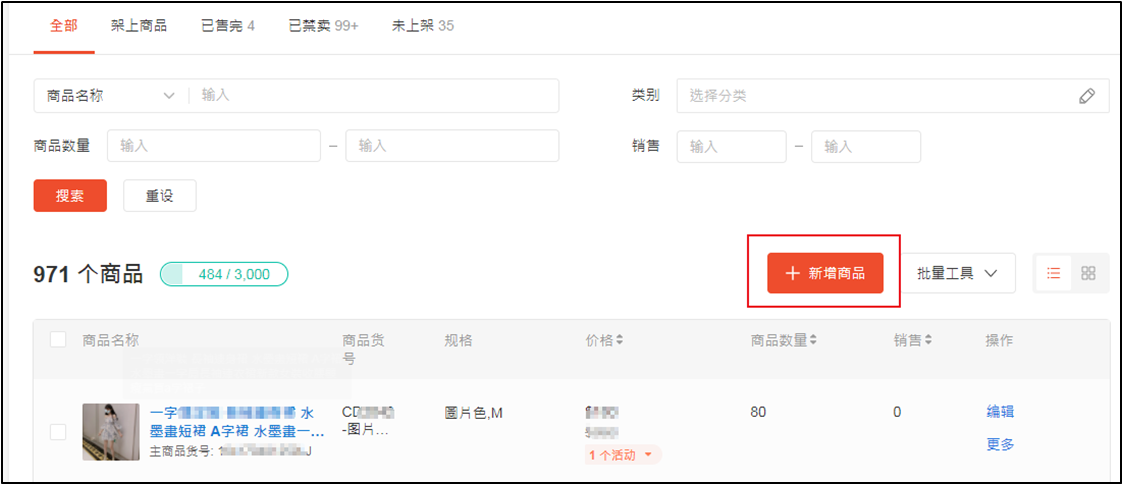Focus the minimum 销售 input

point(731,146)
